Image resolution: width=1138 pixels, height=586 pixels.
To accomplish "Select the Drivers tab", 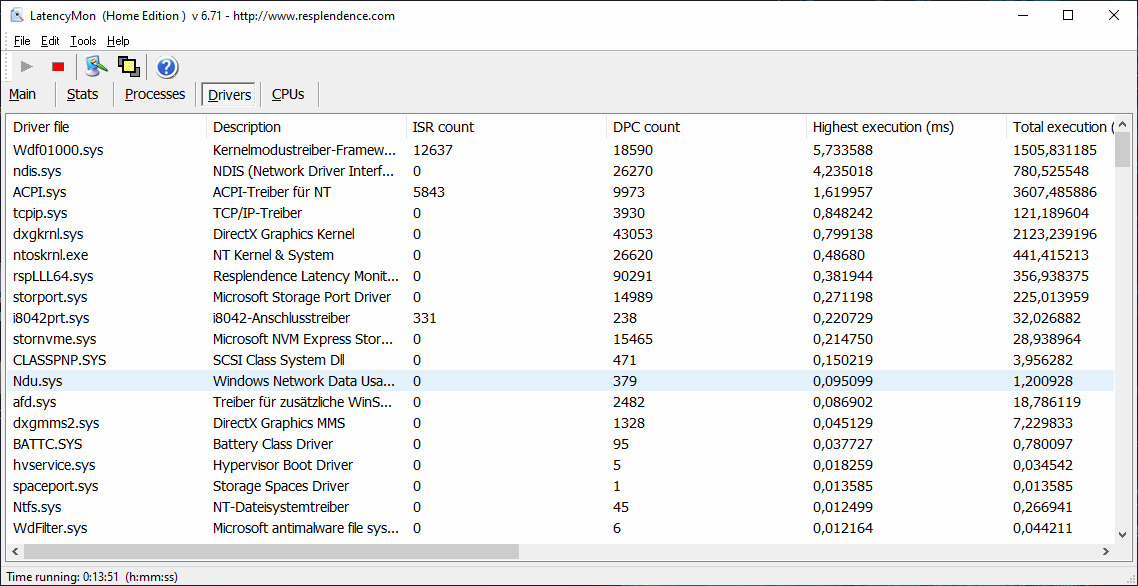I will click(x=229, y=95).
